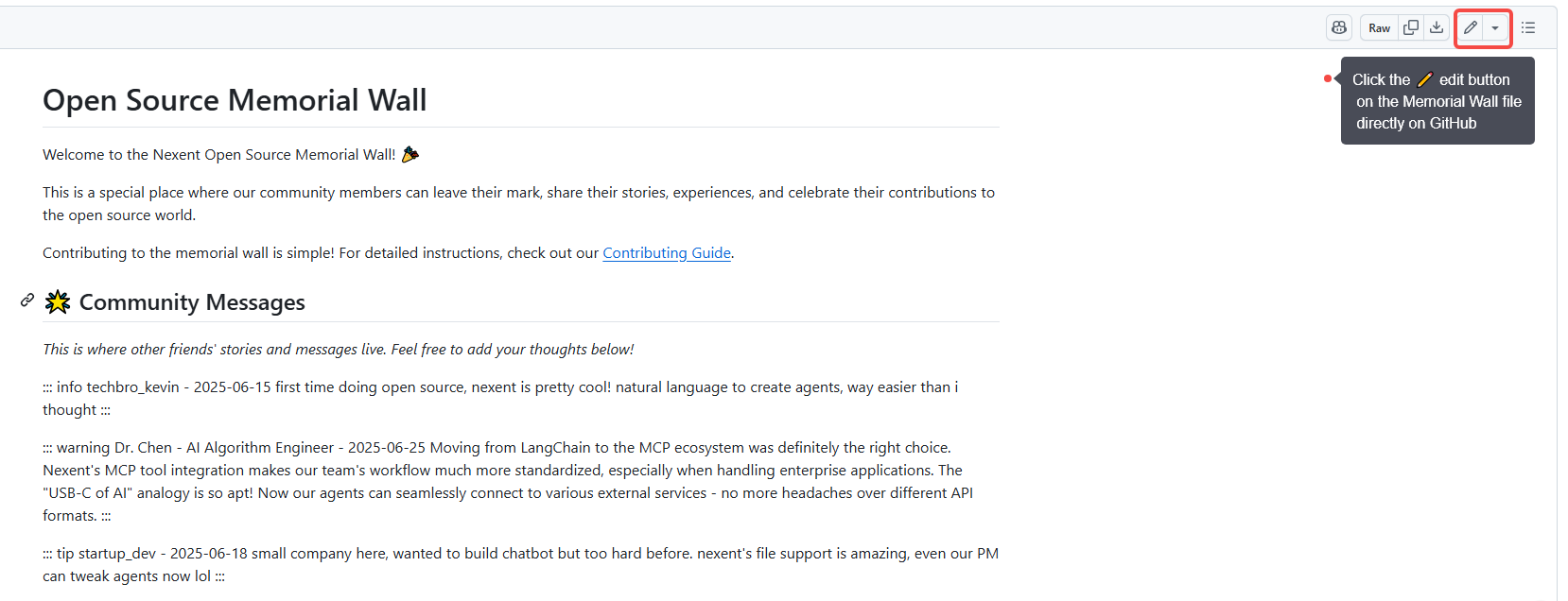Viewport: 1568px width, 601px height.
Task: Open the Raw file view
Action: pos(1379,28)
